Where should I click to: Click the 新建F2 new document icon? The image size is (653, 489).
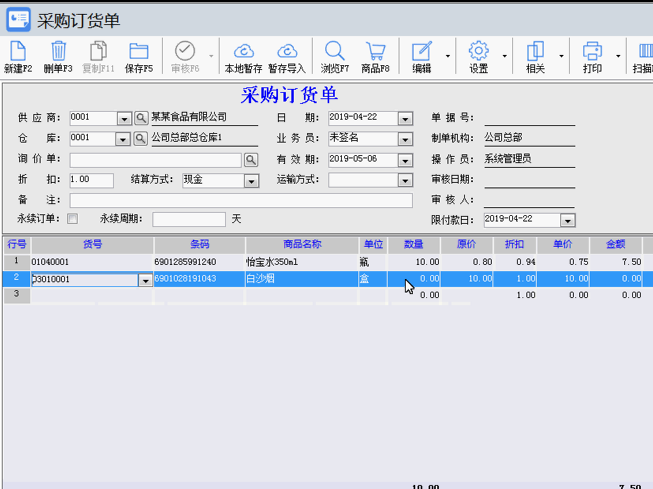(18, 51)
